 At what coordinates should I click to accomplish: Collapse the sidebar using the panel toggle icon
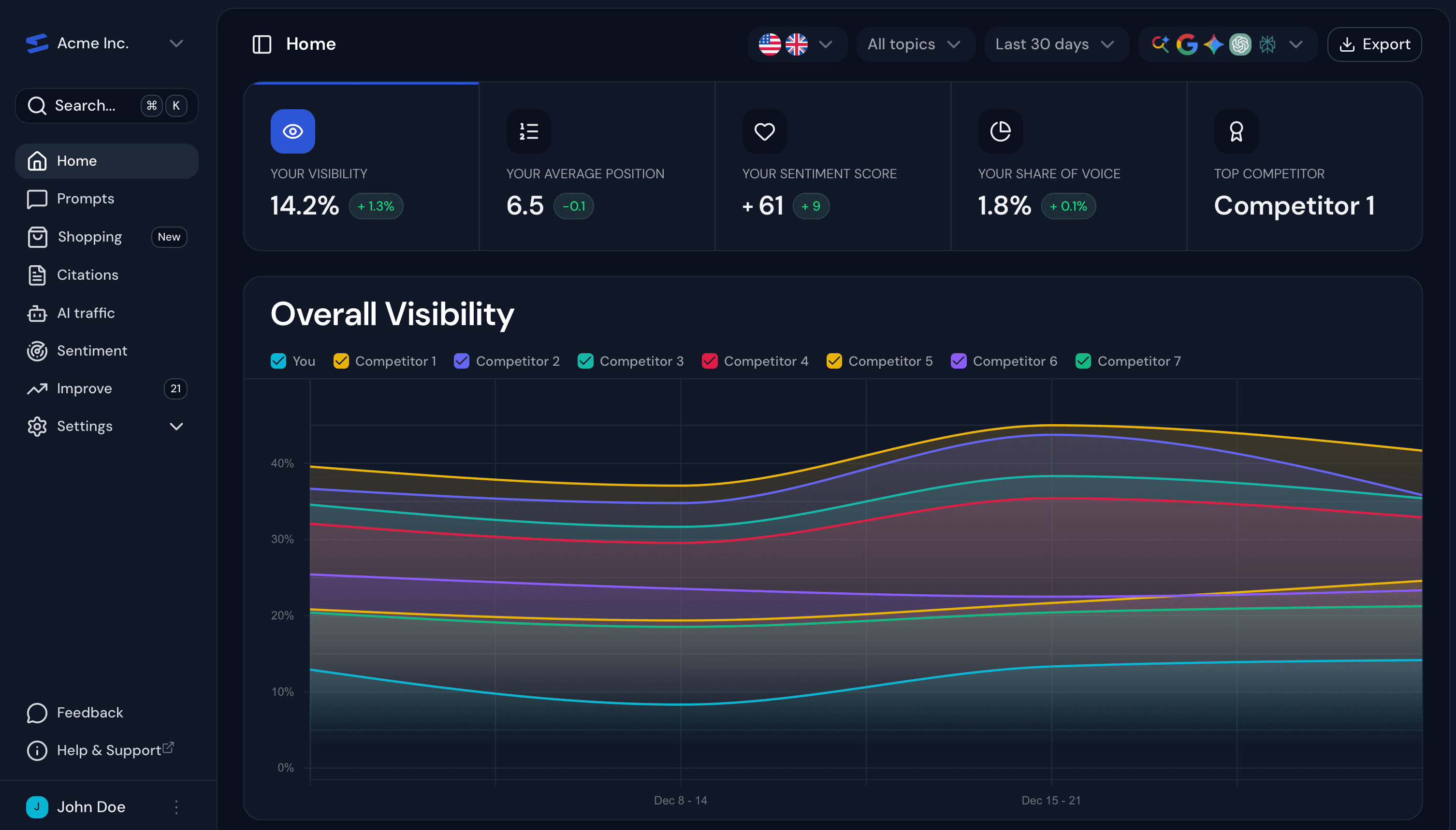(262, 44)
